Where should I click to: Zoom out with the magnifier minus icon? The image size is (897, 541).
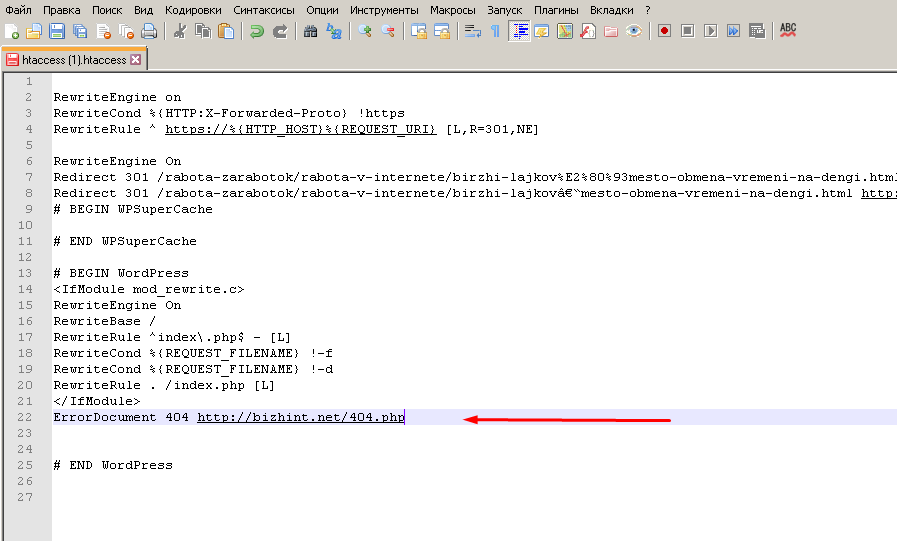[x=388, y=31]
